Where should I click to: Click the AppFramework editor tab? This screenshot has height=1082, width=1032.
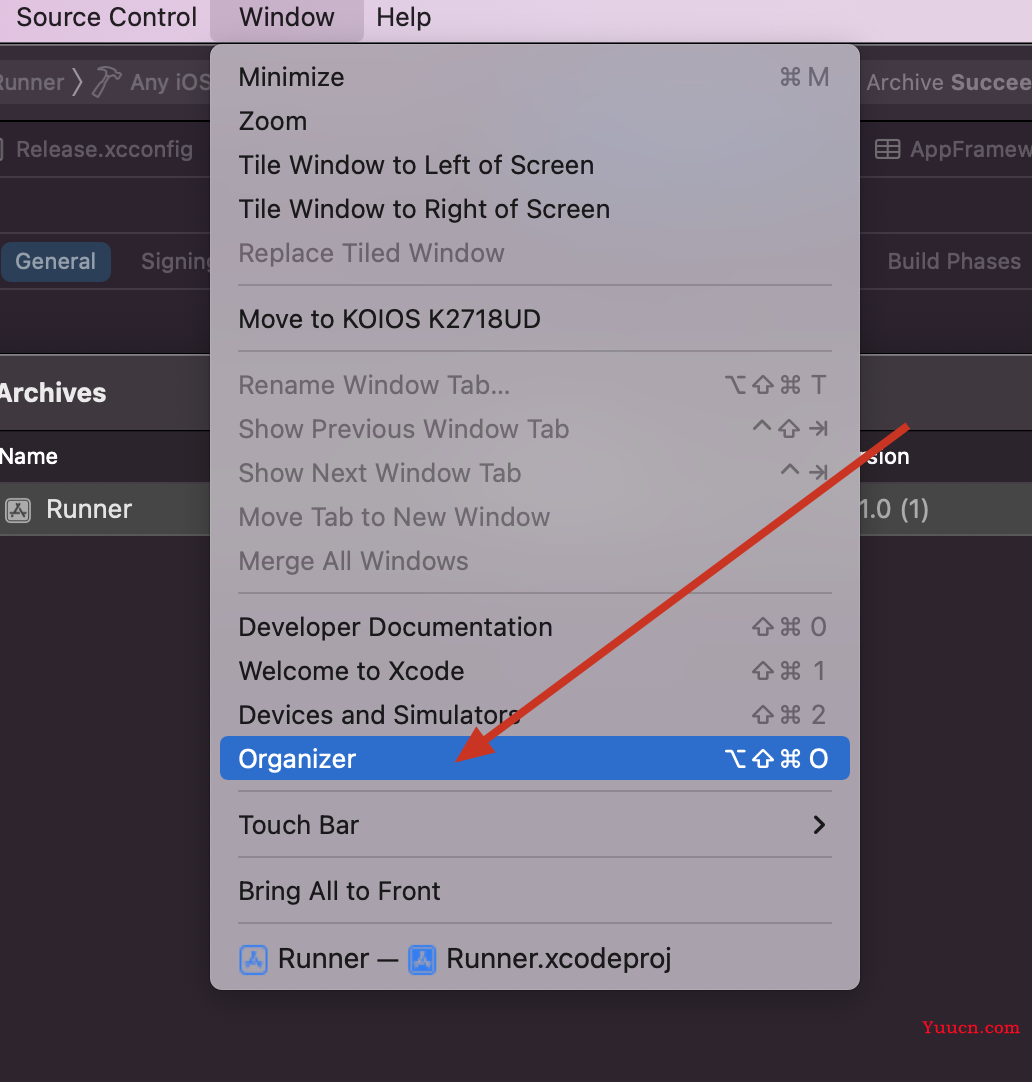[953, 149]
